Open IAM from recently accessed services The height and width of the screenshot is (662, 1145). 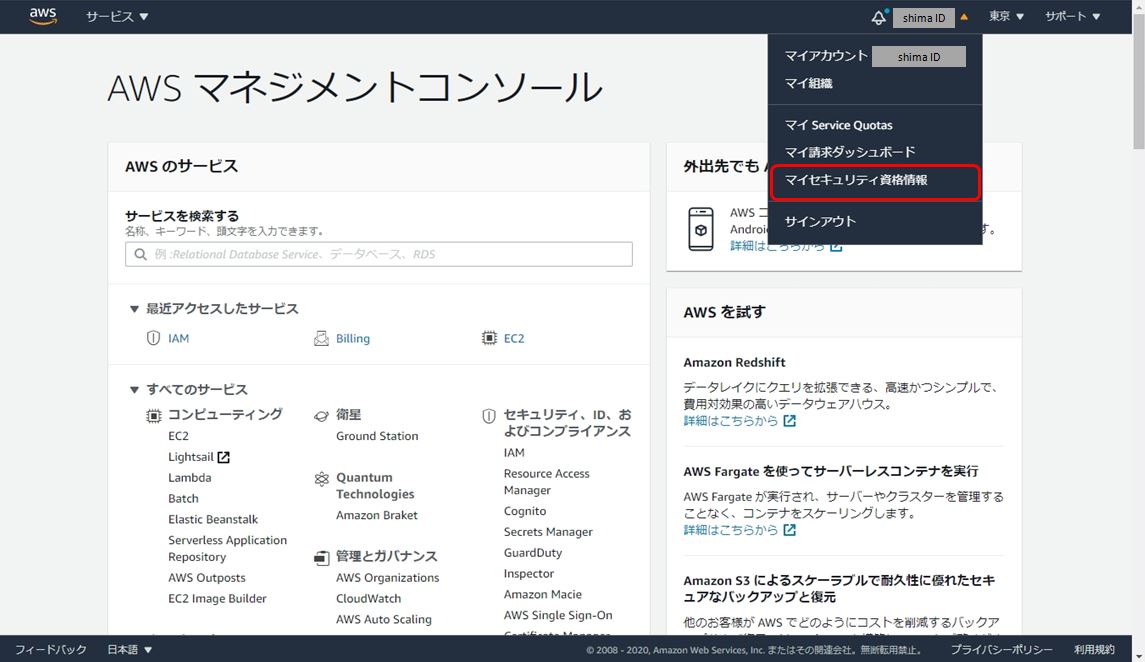pos(178,339)
